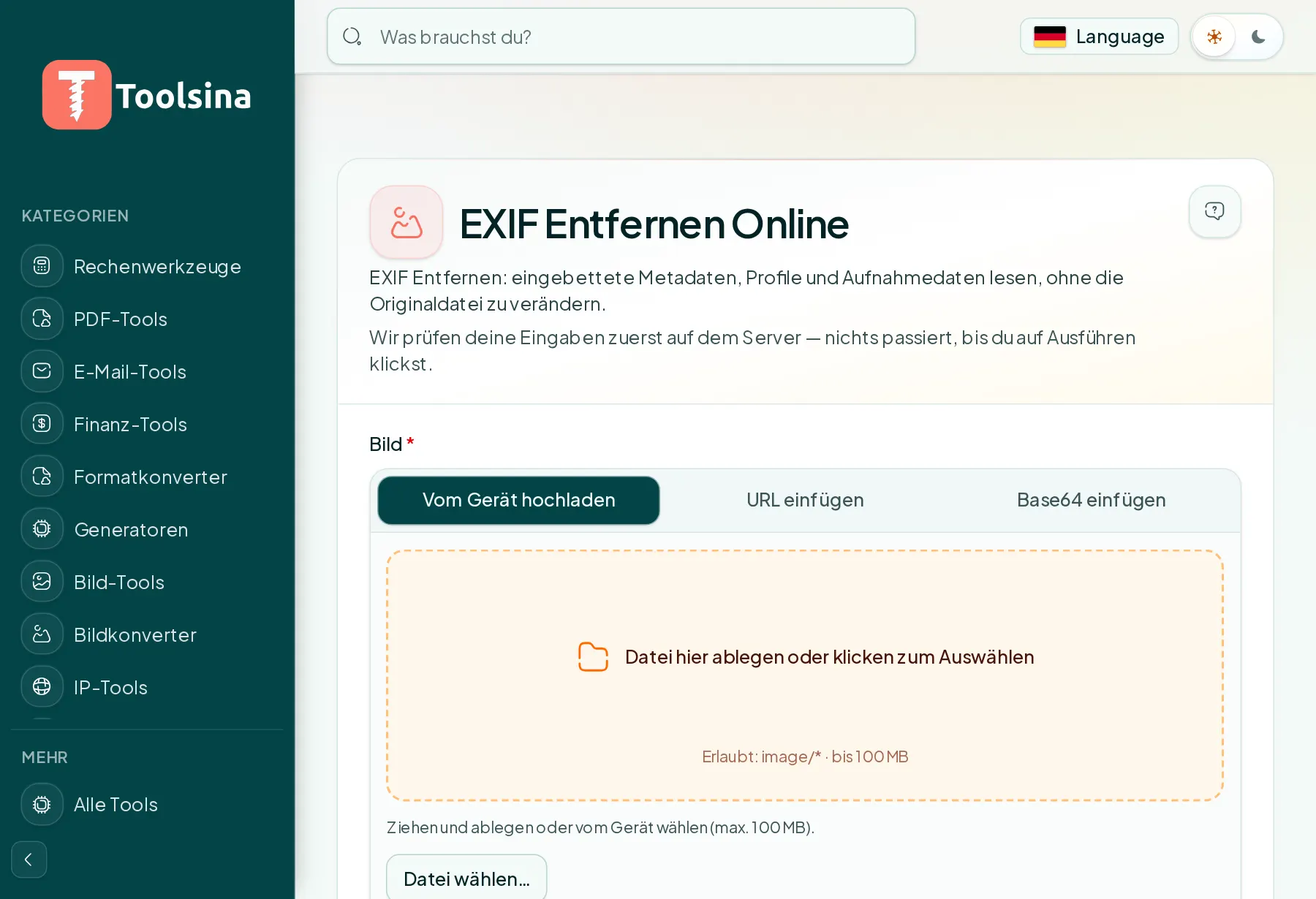Screen dimensions: 1316x899
Task: Switch to light mode sun toggle
Action: 1214,37
